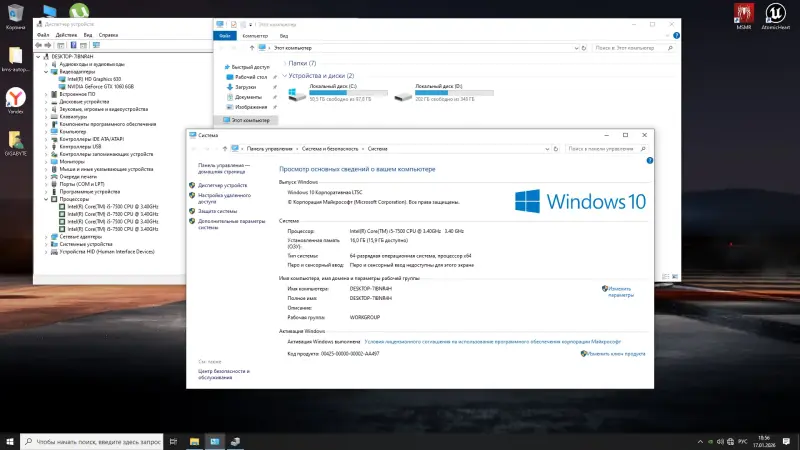This screenshot has height=450, width=800.
Task: Open the help icon in System window
Action: click(647, 159)
